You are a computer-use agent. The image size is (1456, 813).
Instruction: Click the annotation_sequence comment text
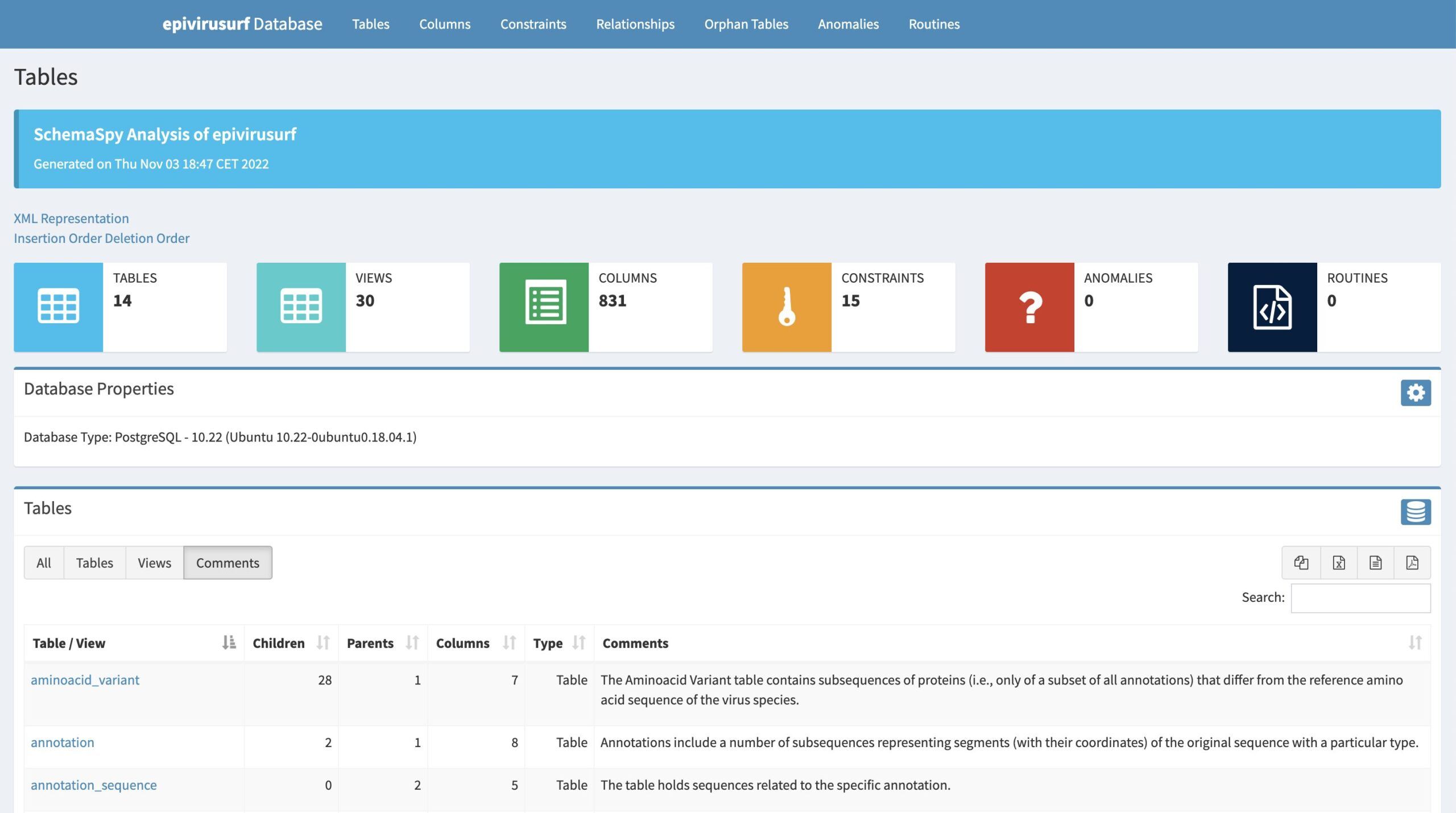pyautogui.click(x=775, y=785)
